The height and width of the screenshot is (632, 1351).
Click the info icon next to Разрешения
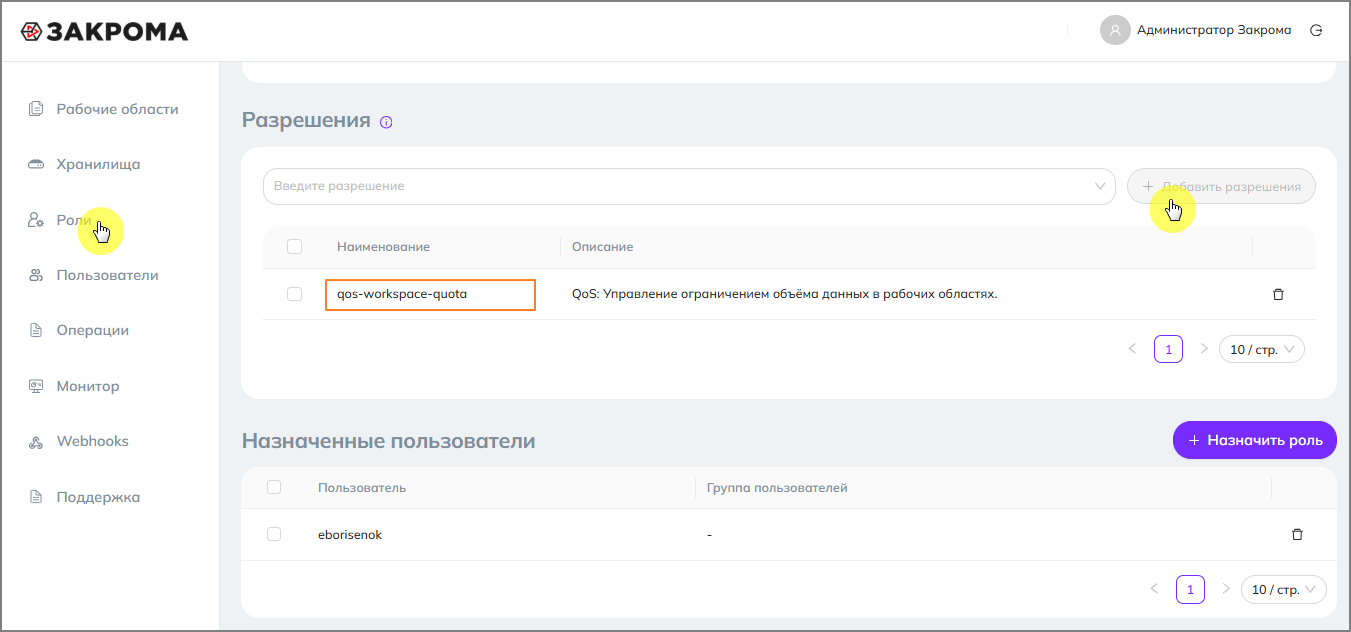click(x=386, y=122)
